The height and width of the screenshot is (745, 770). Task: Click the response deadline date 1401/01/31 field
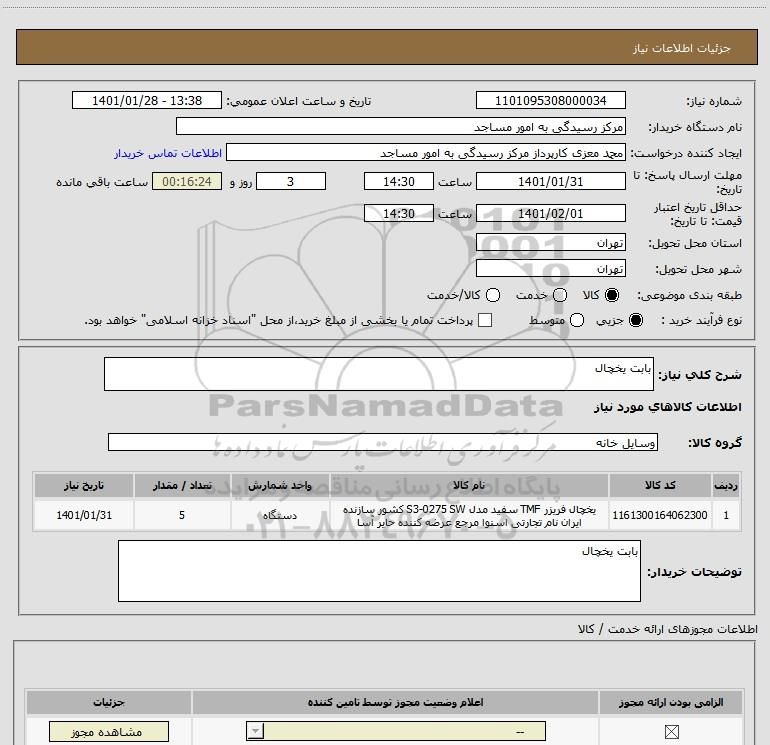550,181
